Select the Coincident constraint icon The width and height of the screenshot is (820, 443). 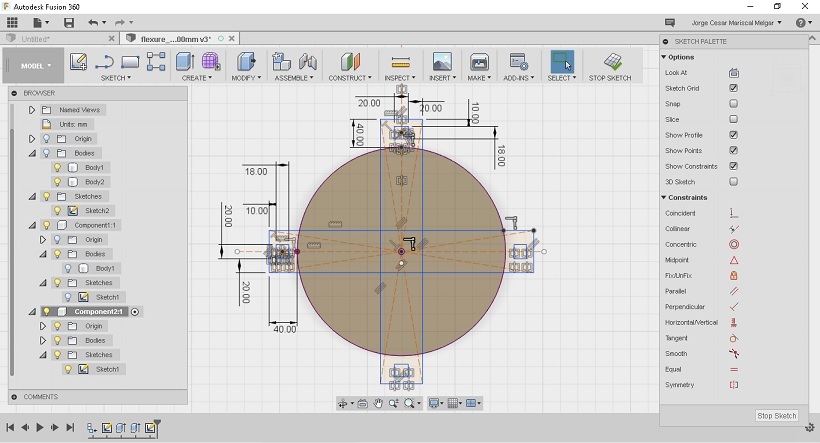pos(734,213)
